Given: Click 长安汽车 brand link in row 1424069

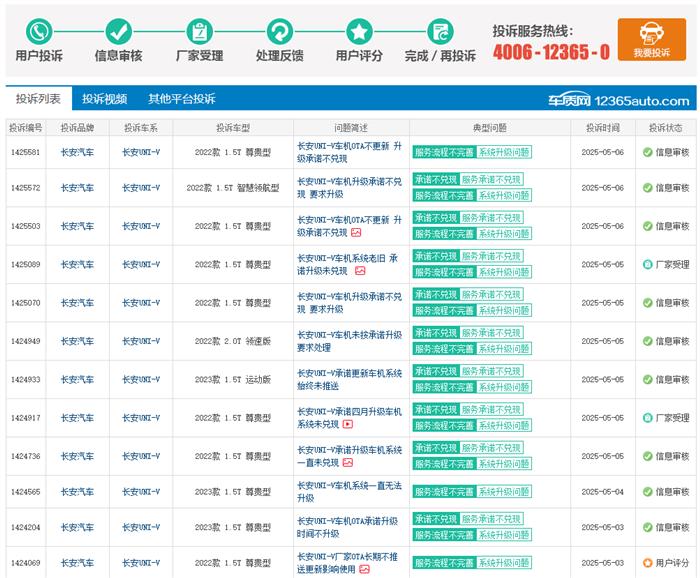Looking at the screenshot, I should pos(77,563).
